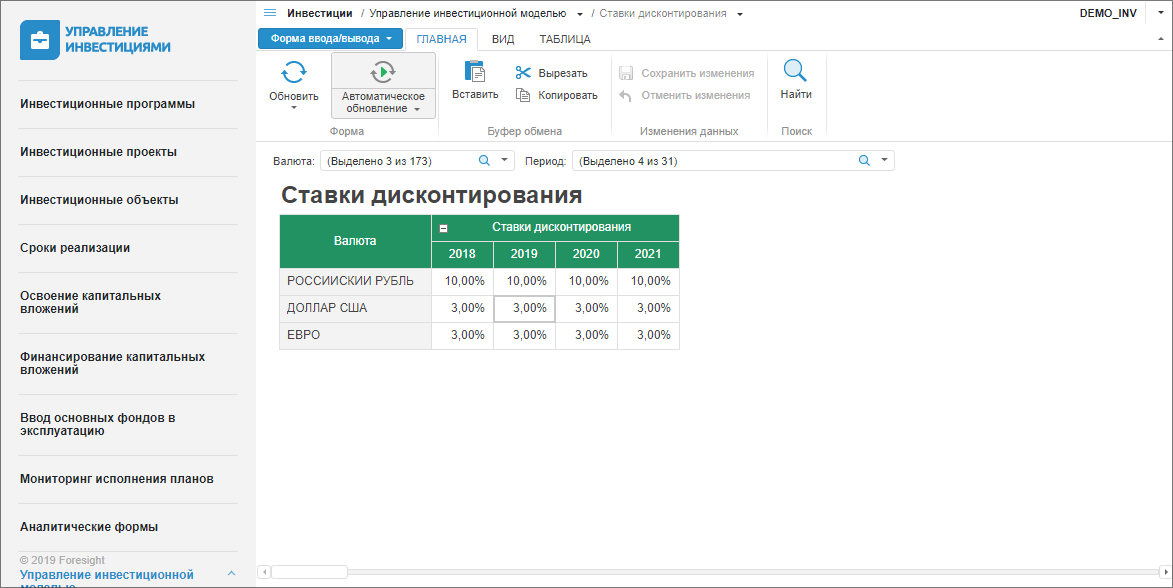This screenshot has height=588, width=1173.
Task: Click Управление инвестиционной моделью breadcrumb text
Action: [x=468, y=13]
